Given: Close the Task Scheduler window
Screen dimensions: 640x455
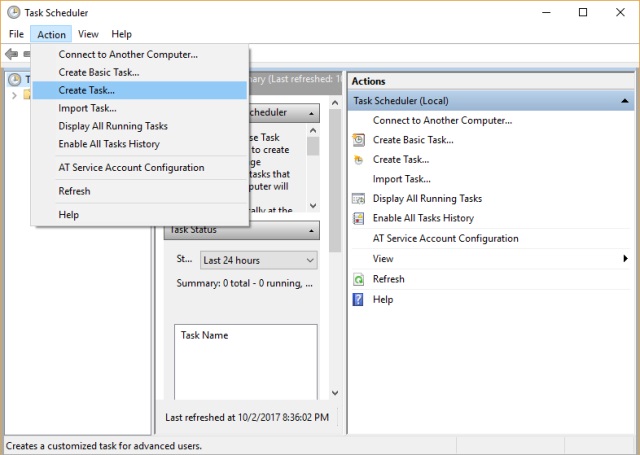Looking at the screenshot, I should tap(620, 13).
